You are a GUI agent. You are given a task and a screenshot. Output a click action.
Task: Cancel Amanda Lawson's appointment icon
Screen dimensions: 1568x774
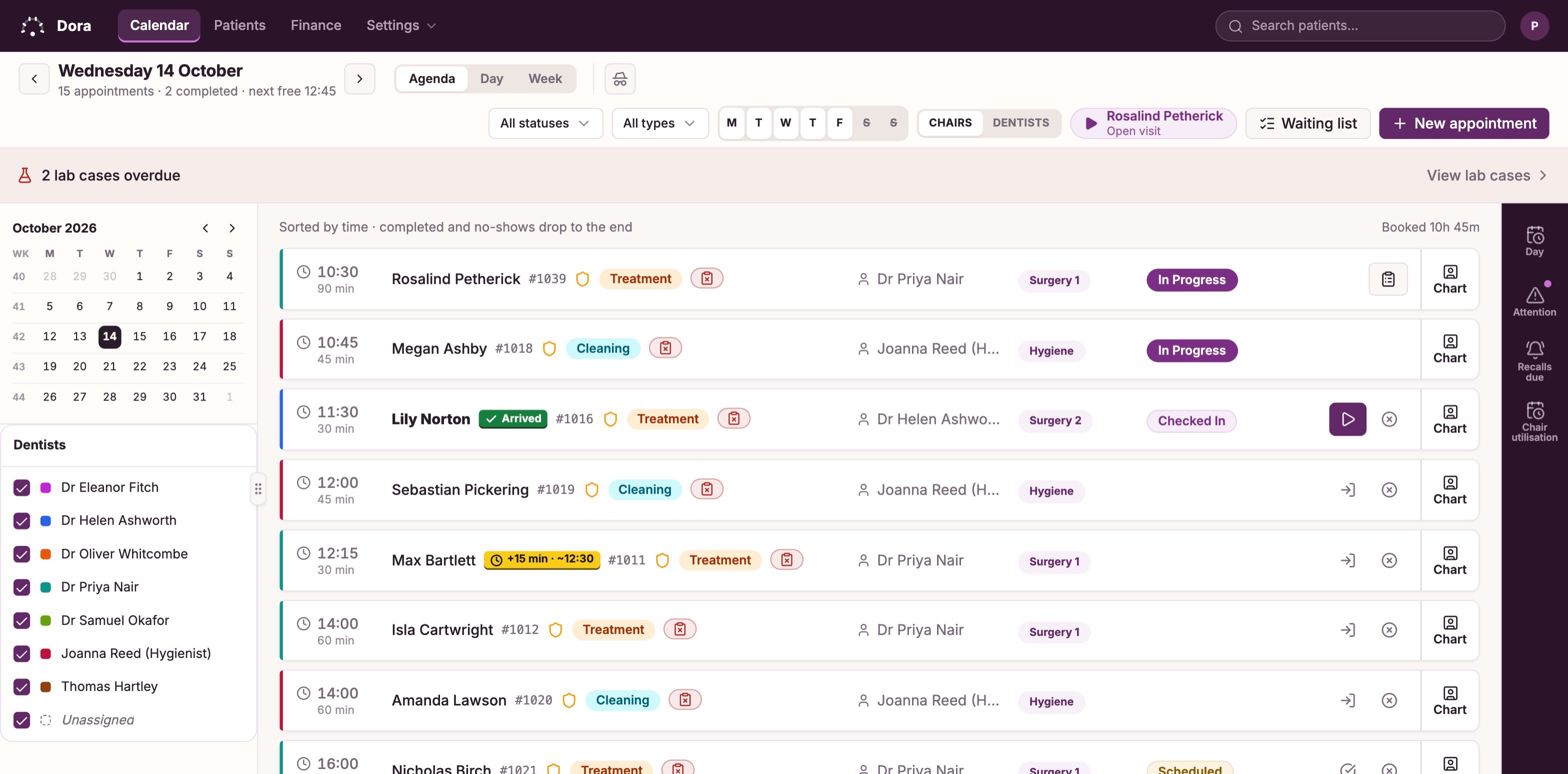click(x=1389, y=700)
